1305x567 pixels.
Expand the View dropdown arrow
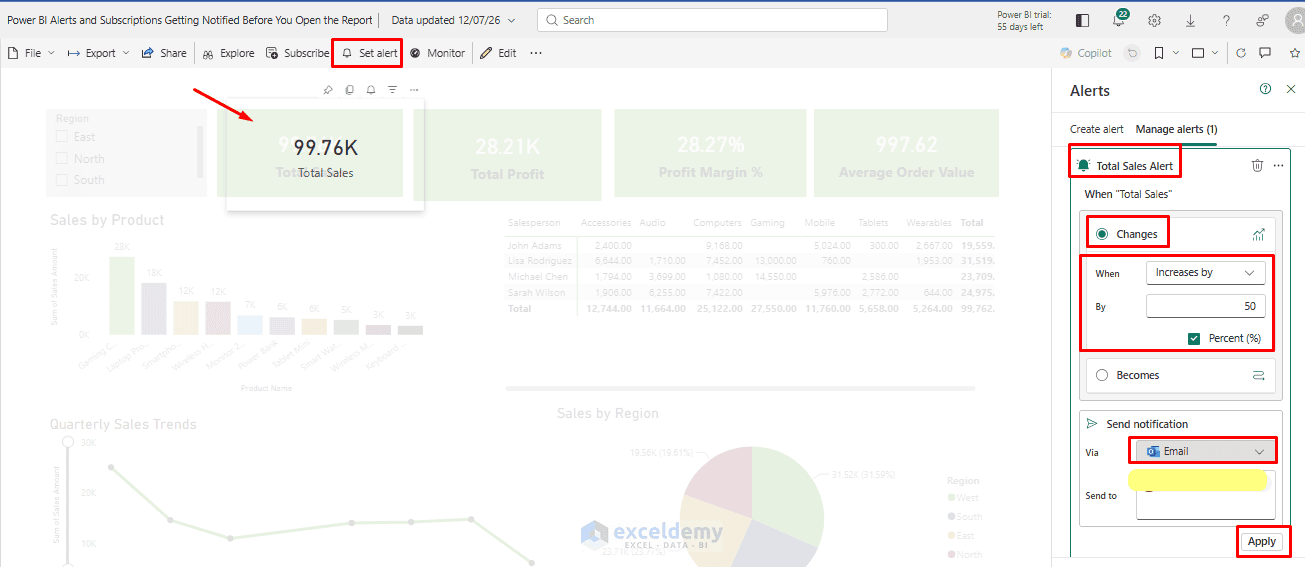1216,53
